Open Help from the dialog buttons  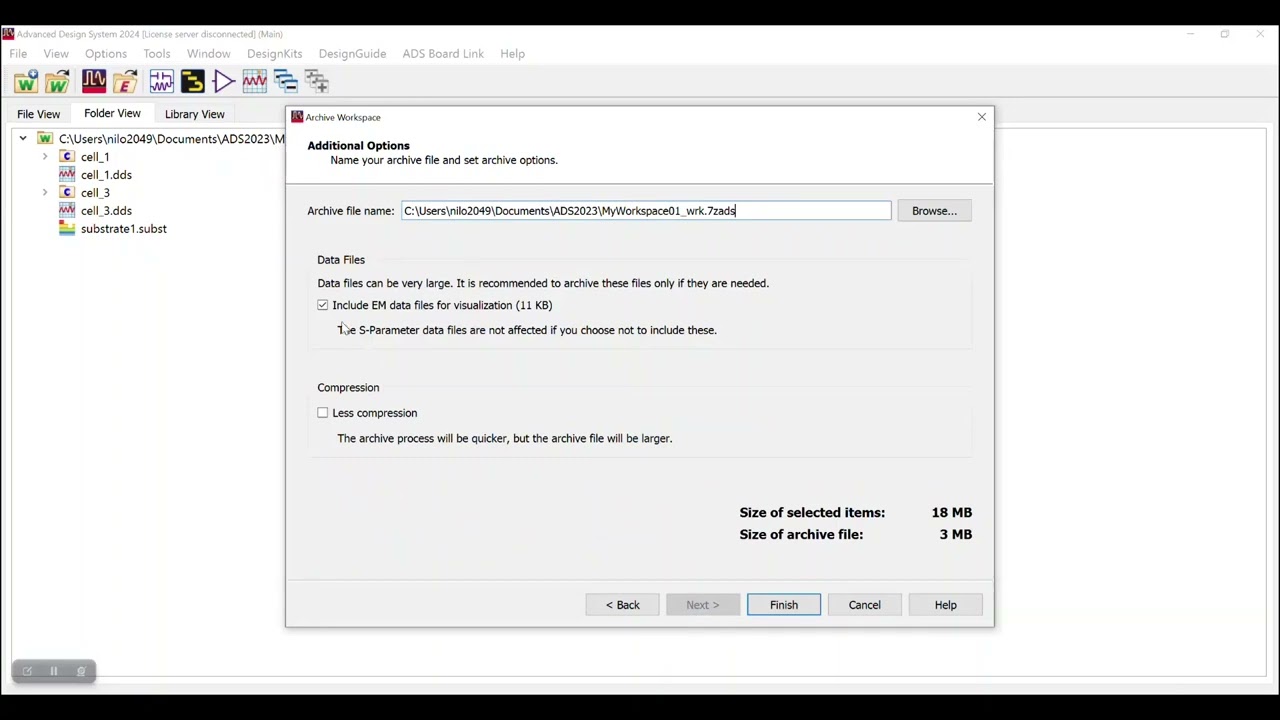point(946,605)
